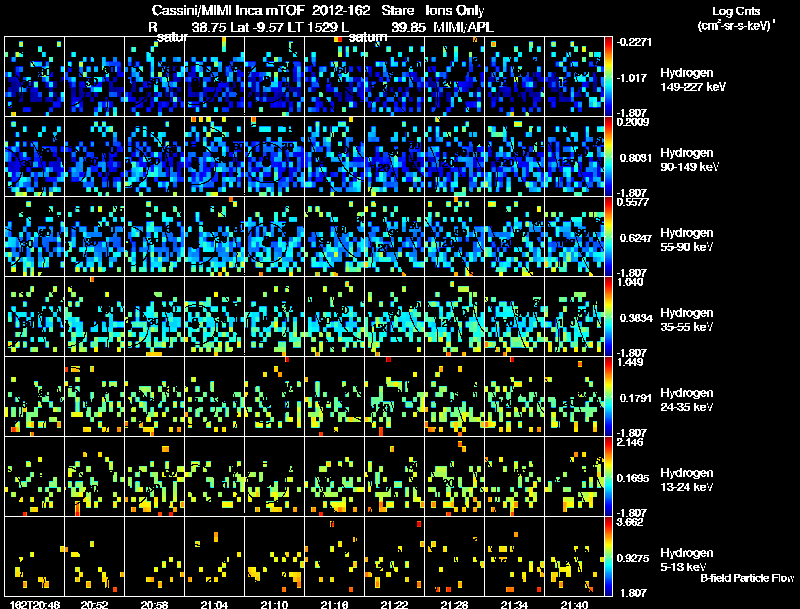
Task: Open the 13-24 keV panel at 21:40
Action: click(x=574, y=477)
